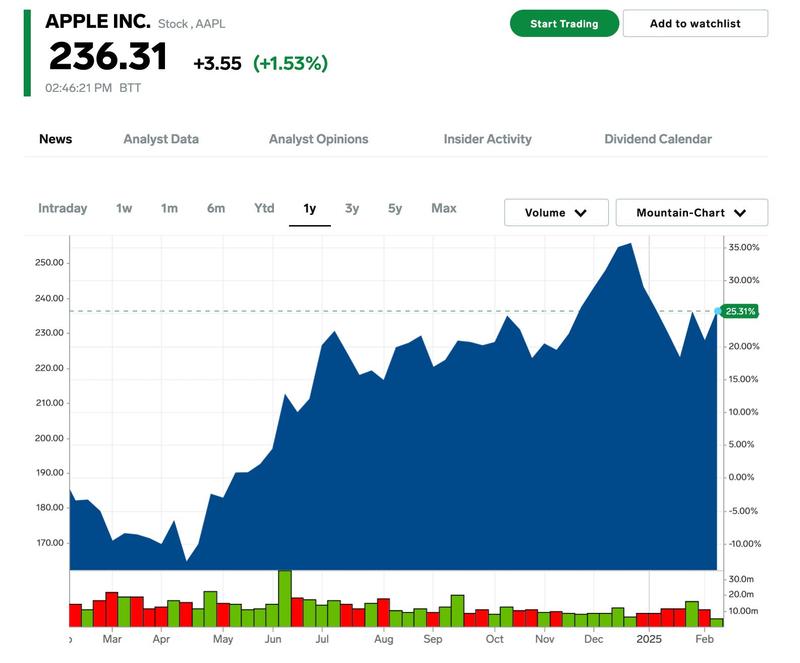This screenshot has width=800, height=663.
Task: Click the Start Trading button
Action: pos(564,23)
